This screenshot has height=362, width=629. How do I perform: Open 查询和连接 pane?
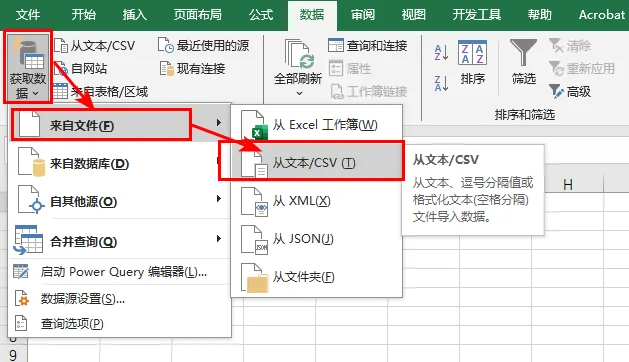tap(367, 45)
